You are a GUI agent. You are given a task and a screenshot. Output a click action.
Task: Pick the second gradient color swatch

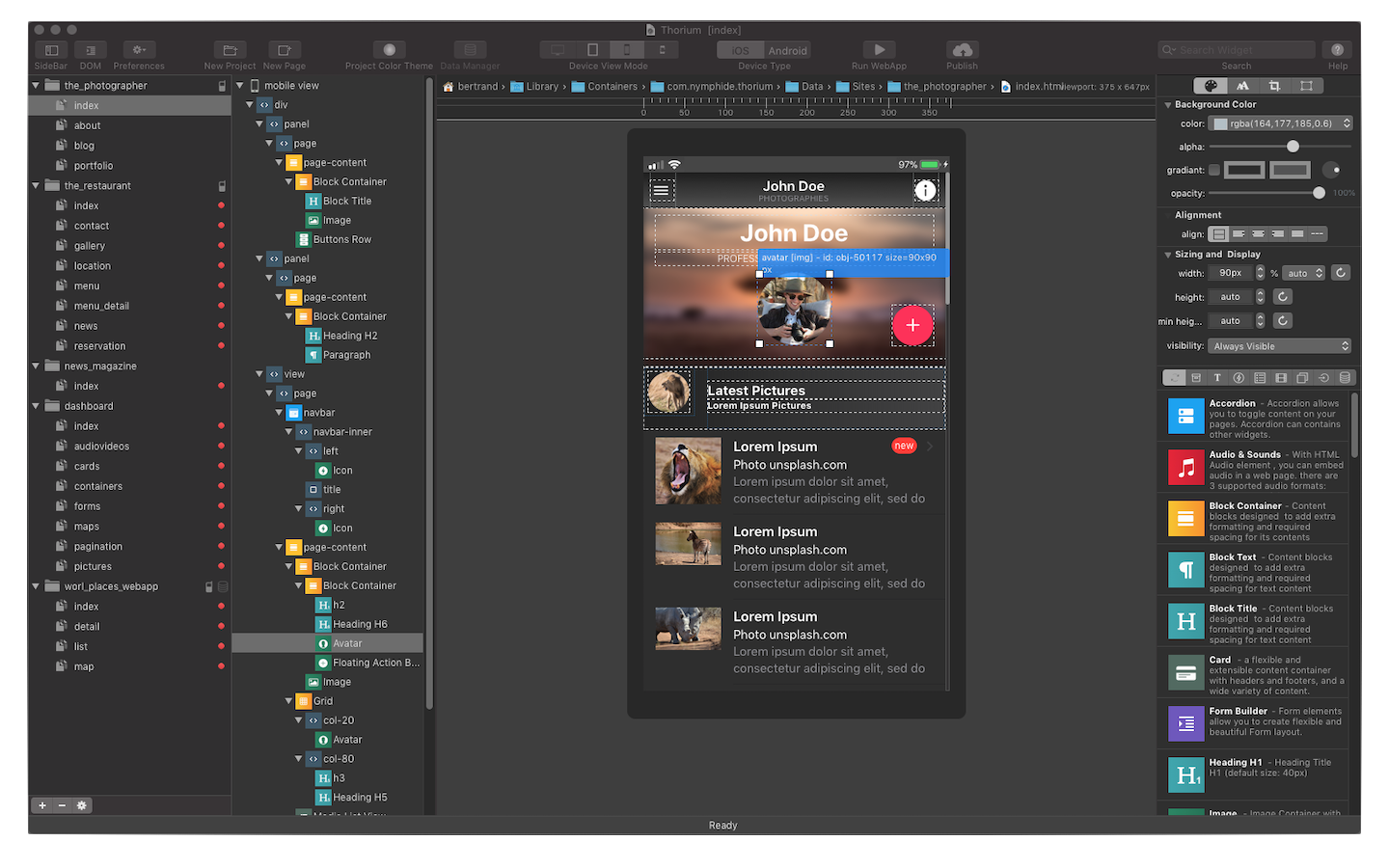coord(1290,170)
